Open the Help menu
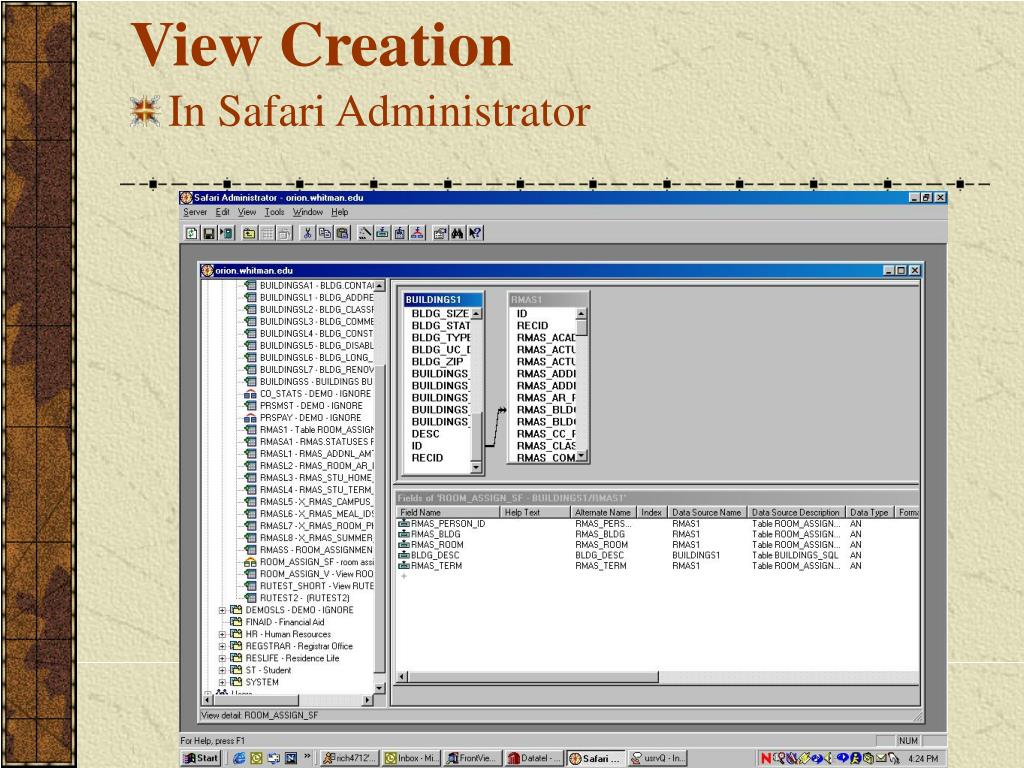The height and width of the screenshot is (768, 1024). [x=340, y=212]
